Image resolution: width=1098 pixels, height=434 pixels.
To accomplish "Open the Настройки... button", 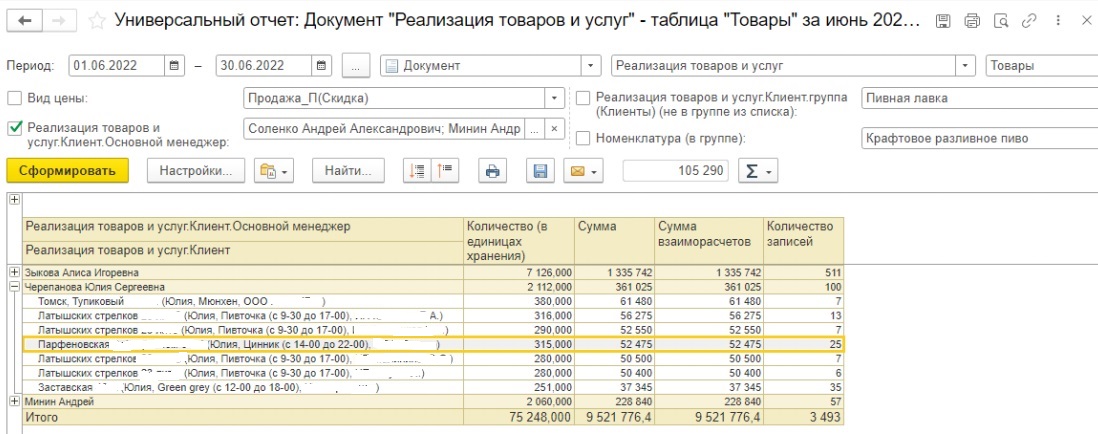I will pyautogui.click(x=196, y=171).
